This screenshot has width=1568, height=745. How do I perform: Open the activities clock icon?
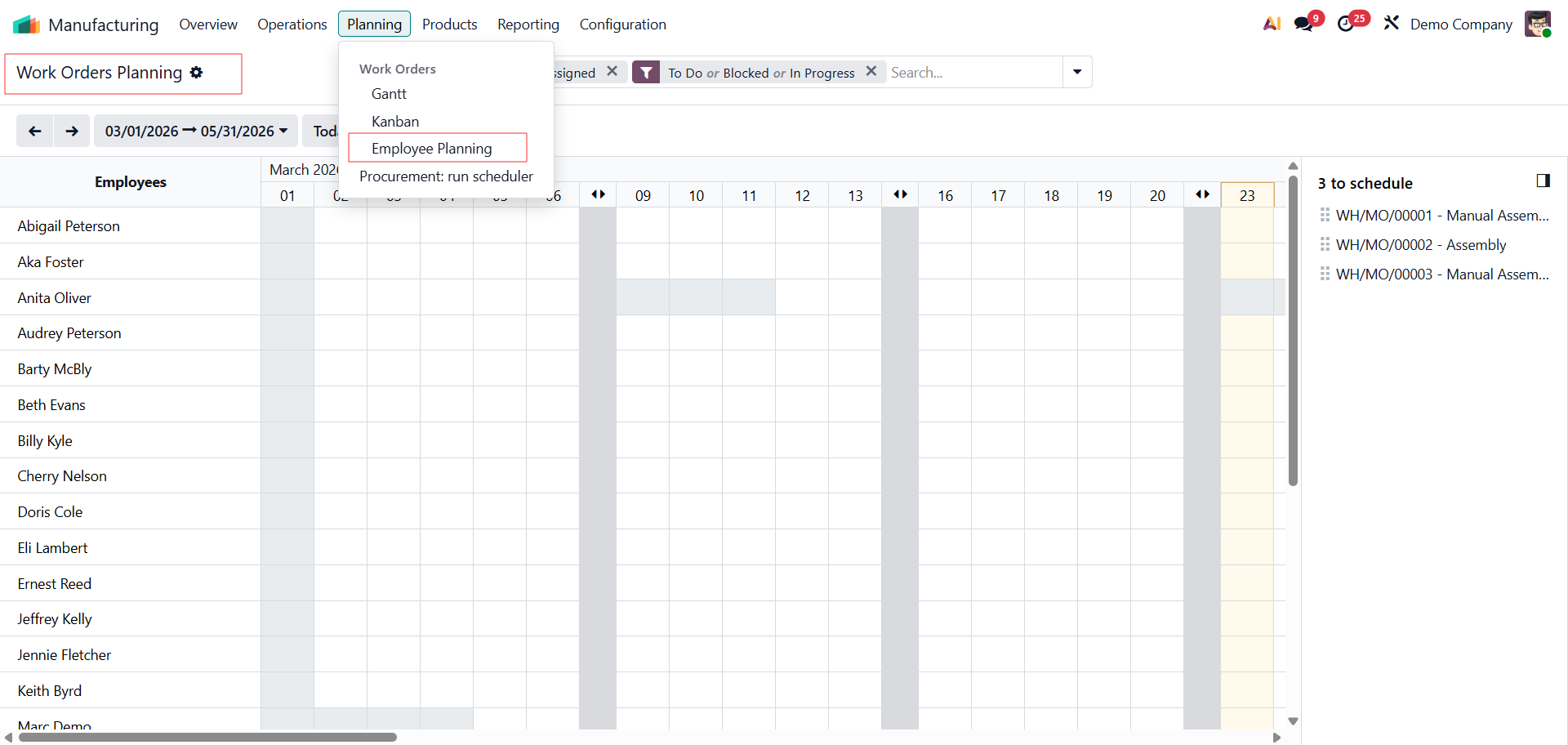[x=1346, y=25]
